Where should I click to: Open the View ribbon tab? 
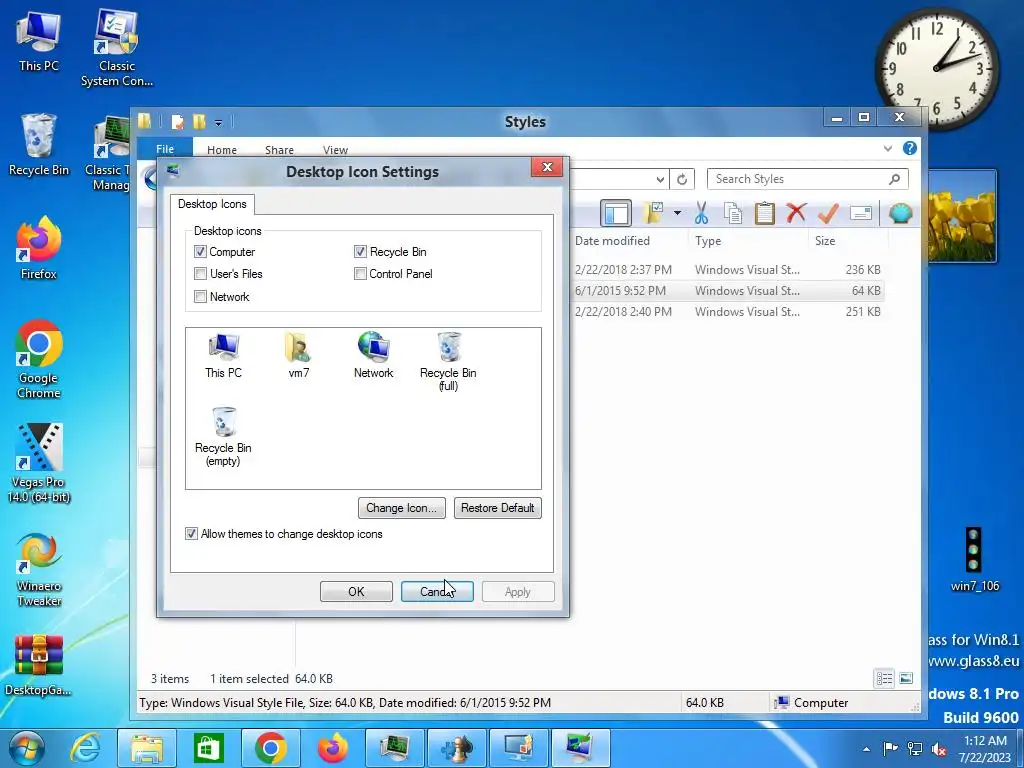336,150
